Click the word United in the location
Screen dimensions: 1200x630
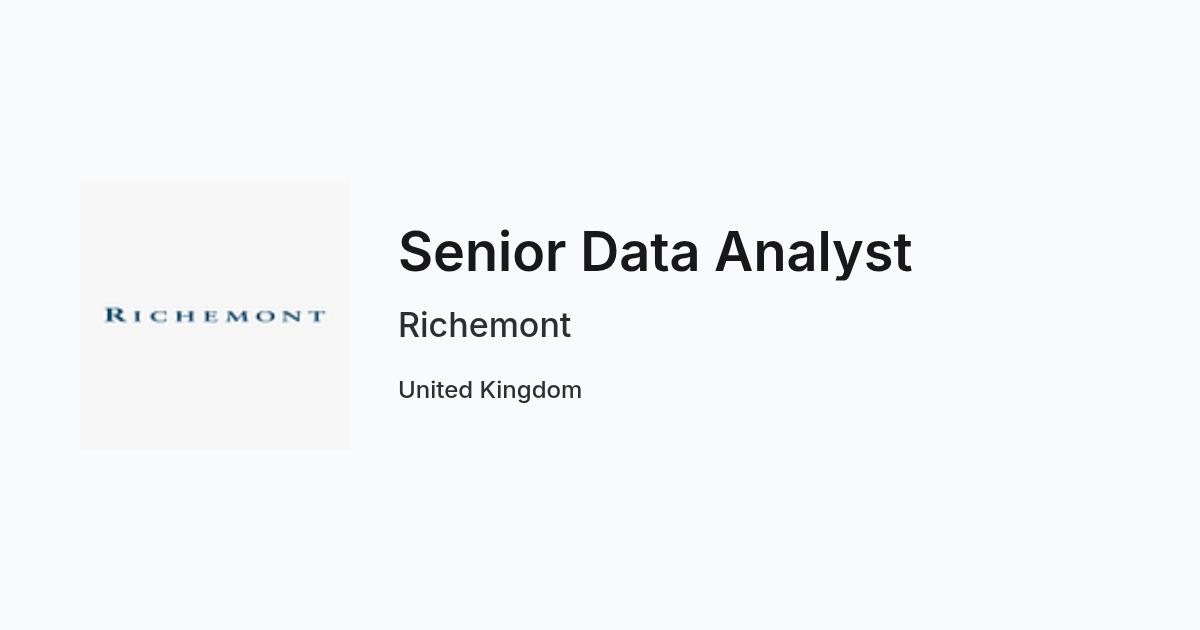435,390
